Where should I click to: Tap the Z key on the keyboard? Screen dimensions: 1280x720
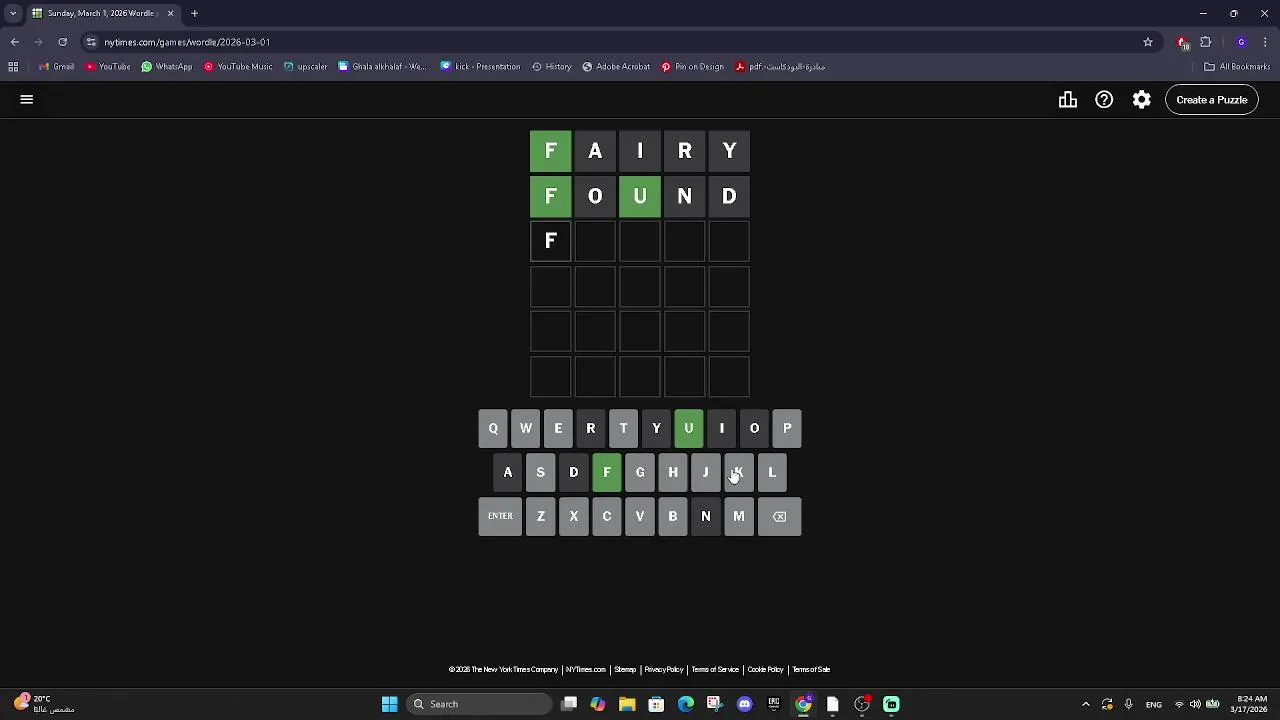tap(541, 517)
